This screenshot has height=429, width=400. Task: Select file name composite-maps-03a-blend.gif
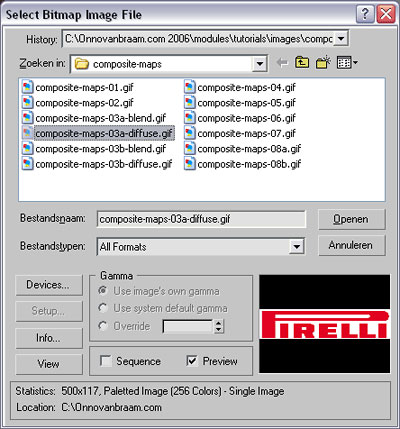click(101, 118)
